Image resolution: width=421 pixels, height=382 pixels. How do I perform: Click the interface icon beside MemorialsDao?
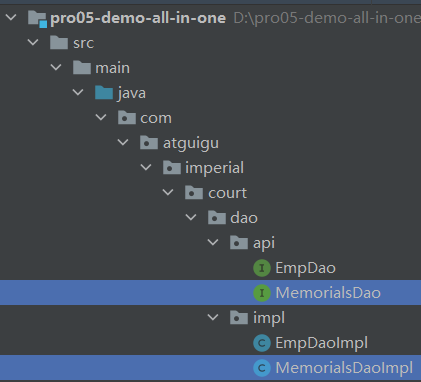(262, 293)
